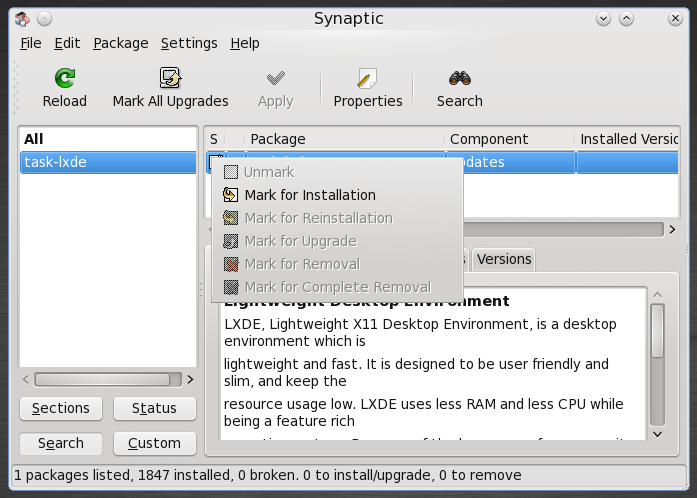The image size is (697, 498).
Task: Click the window up-arrow button in the title bar
Action: pyautogui.click(x=626, y=19)
